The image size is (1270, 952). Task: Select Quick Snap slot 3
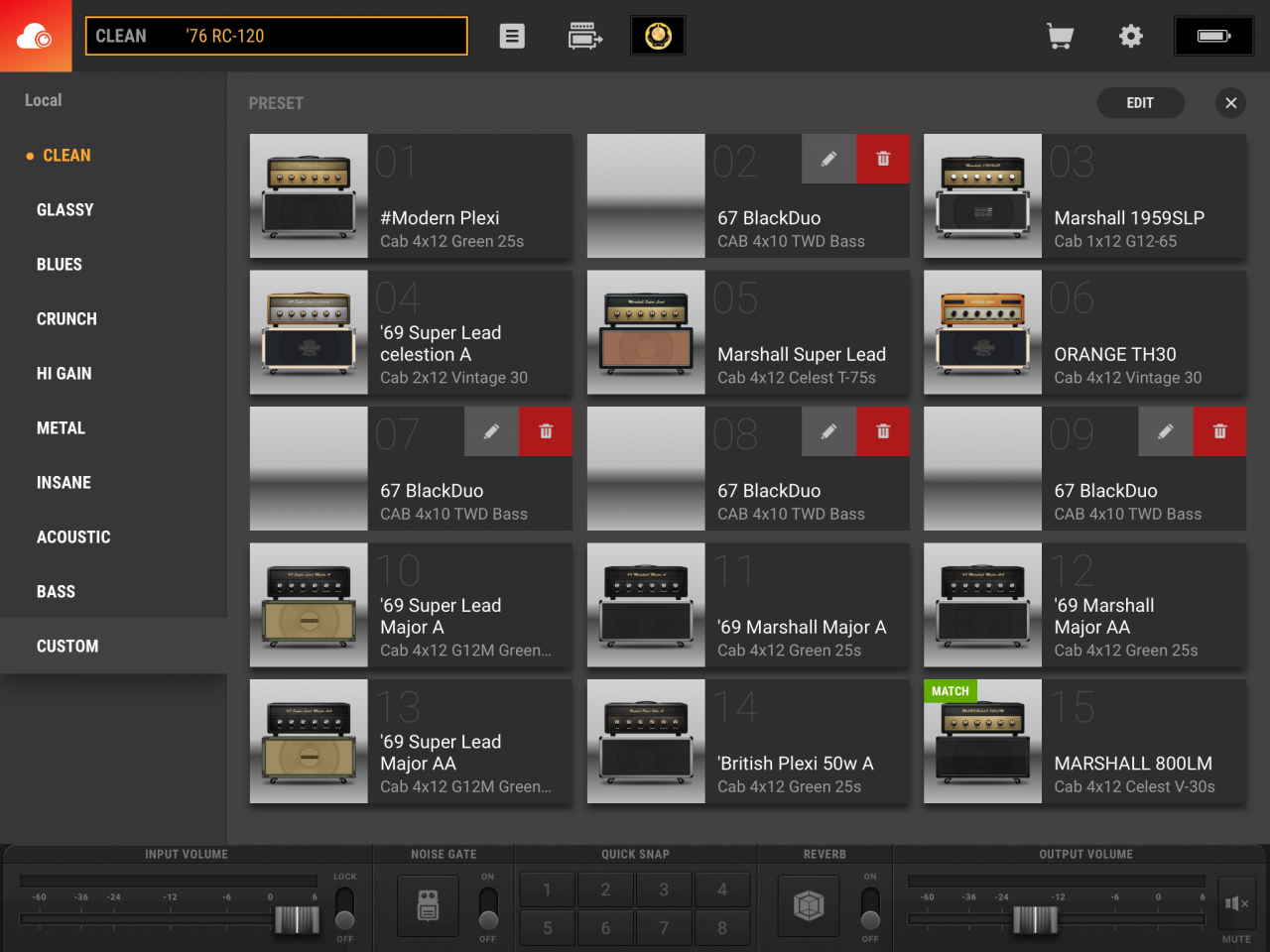(x=664, y=890)
